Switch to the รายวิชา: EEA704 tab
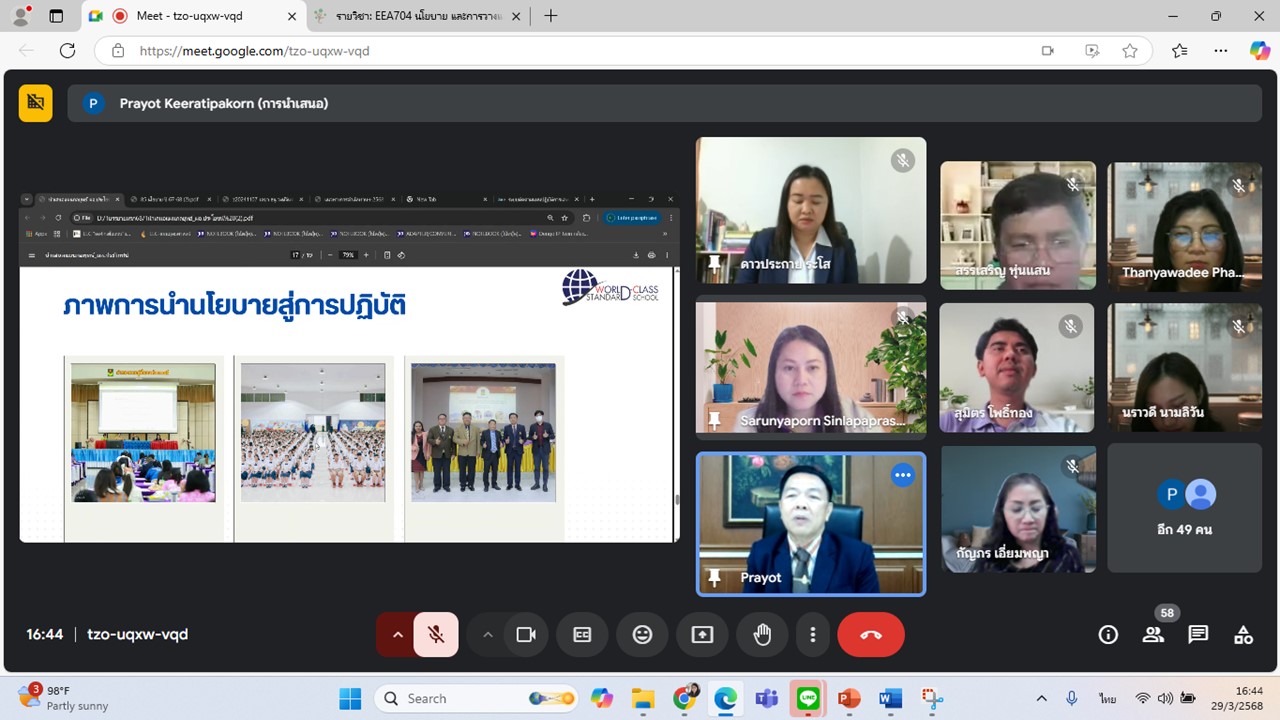 (417, 16)
